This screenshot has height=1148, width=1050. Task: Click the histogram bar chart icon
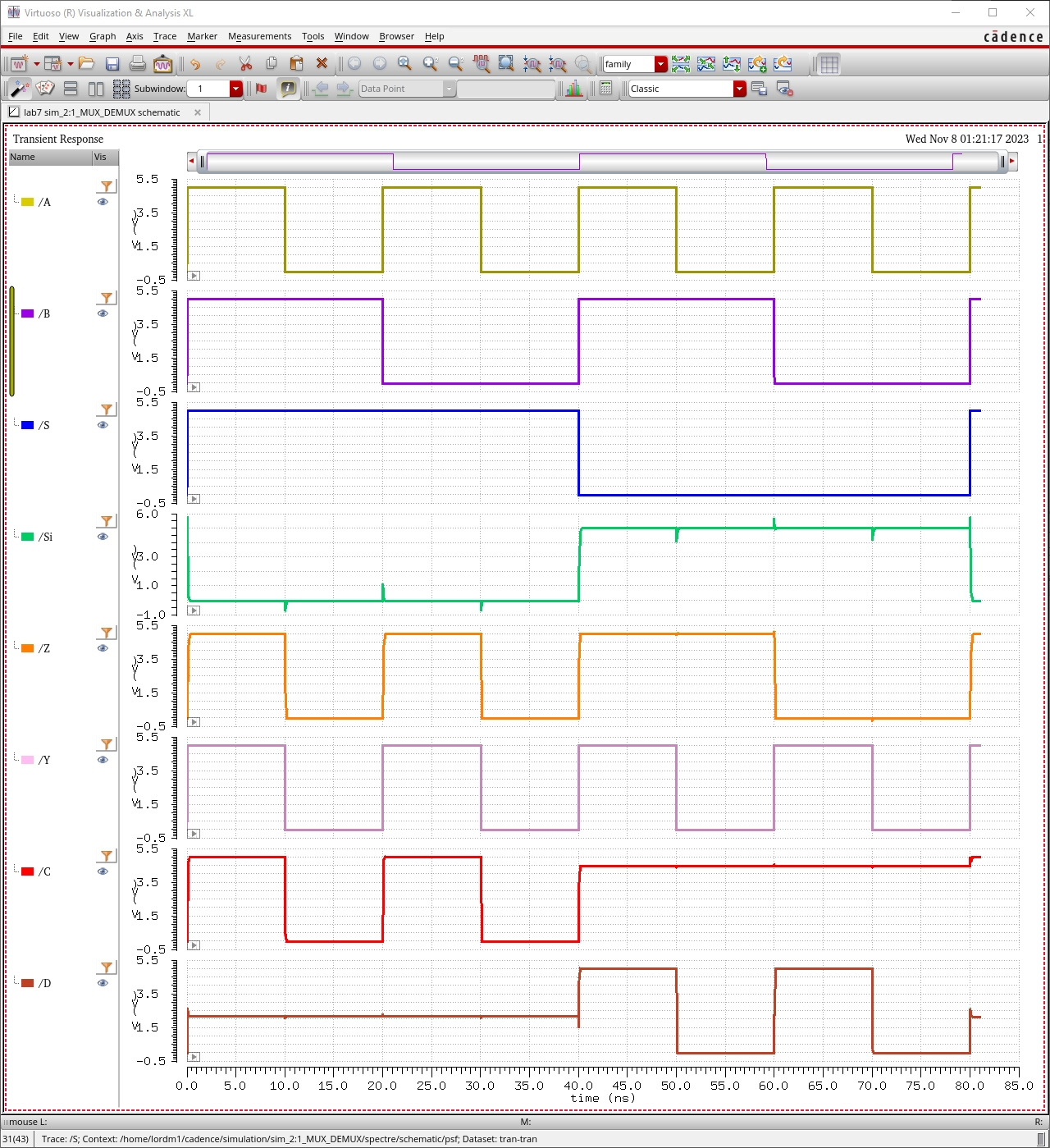pyautogui.click(x=573, y=89)
